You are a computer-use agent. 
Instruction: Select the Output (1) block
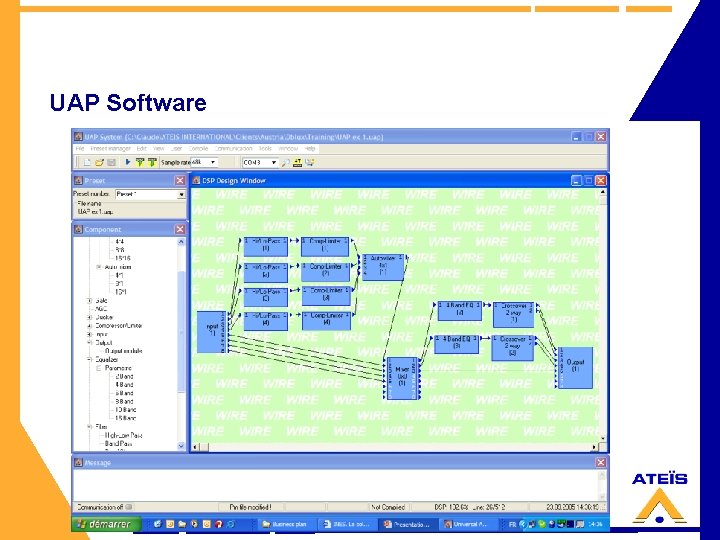click(575, 368)
